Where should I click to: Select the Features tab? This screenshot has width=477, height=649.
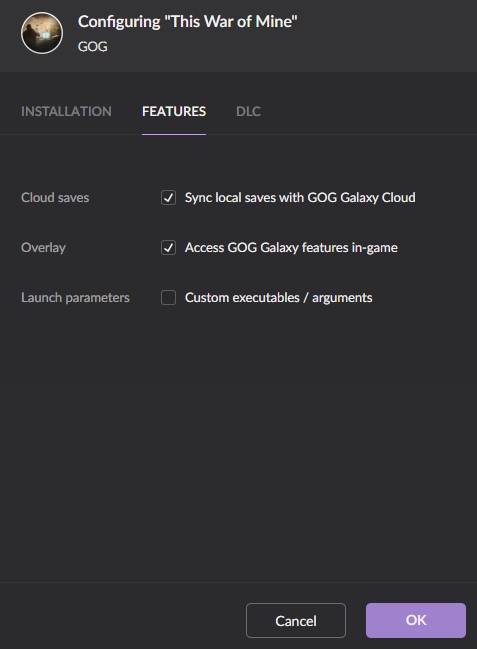pyautogui.click(x=174, y=111)
